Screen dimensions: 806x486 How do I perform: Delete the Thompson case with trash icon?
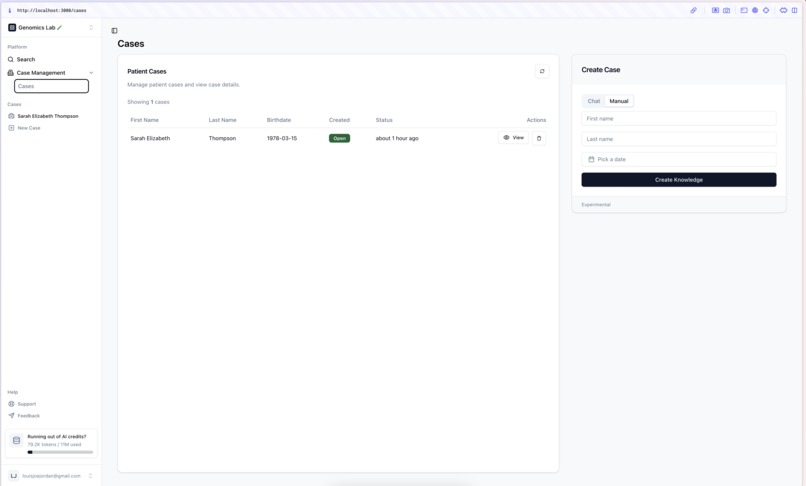click(539, 138)
